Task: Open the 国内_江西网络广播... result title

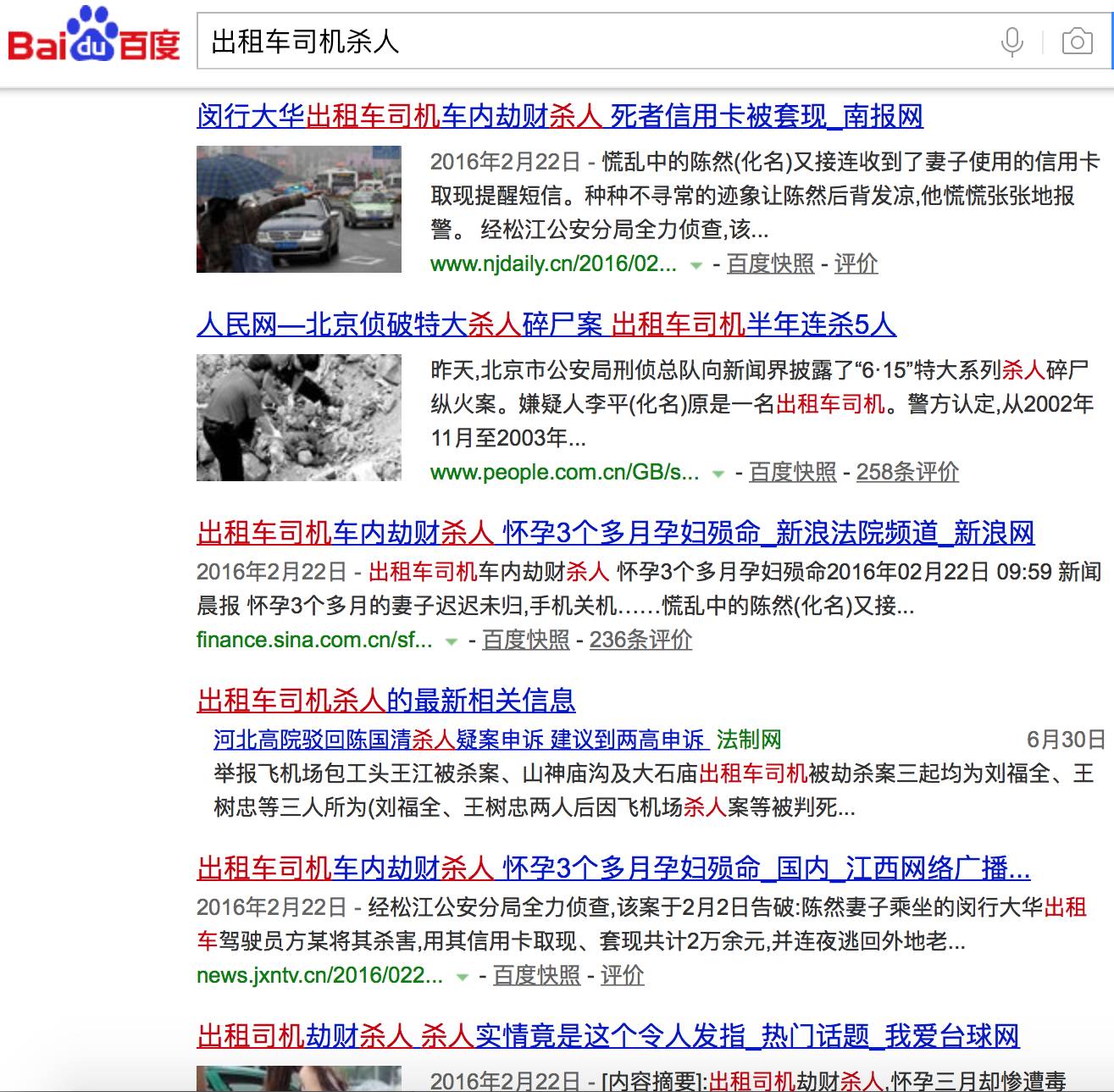Action: (613, 868)
